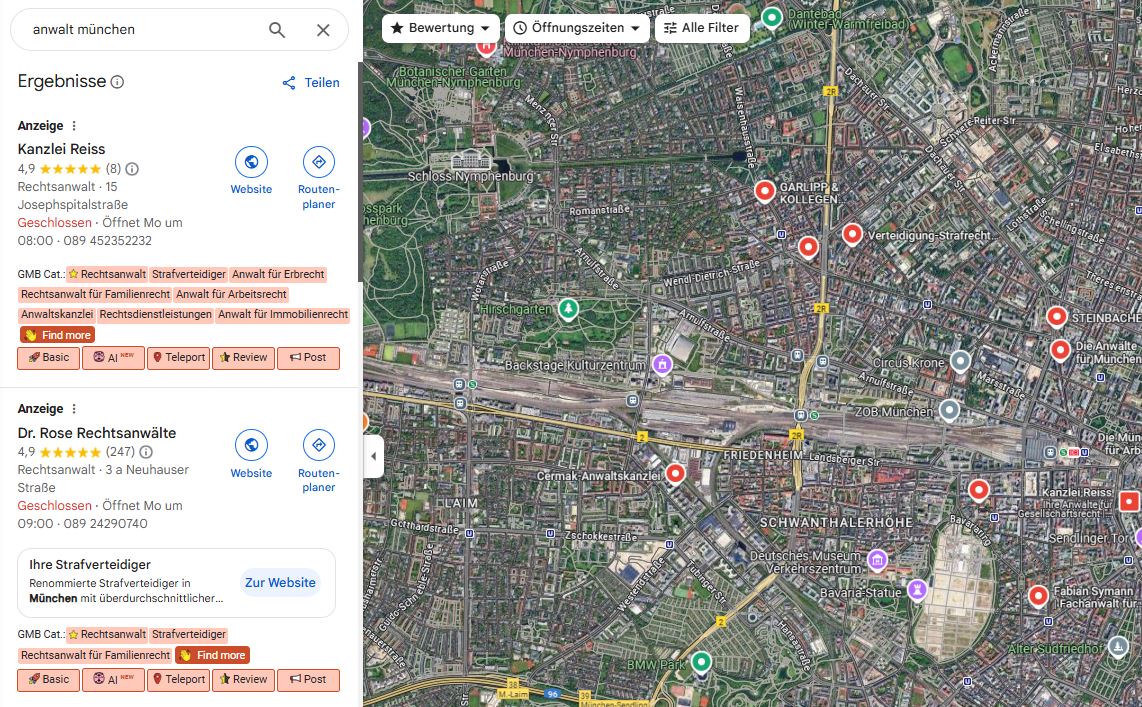Screen dimensions: 1142x707
Task: Click the Kanzlei Reiss map pin
Action: coord(1129,501)
